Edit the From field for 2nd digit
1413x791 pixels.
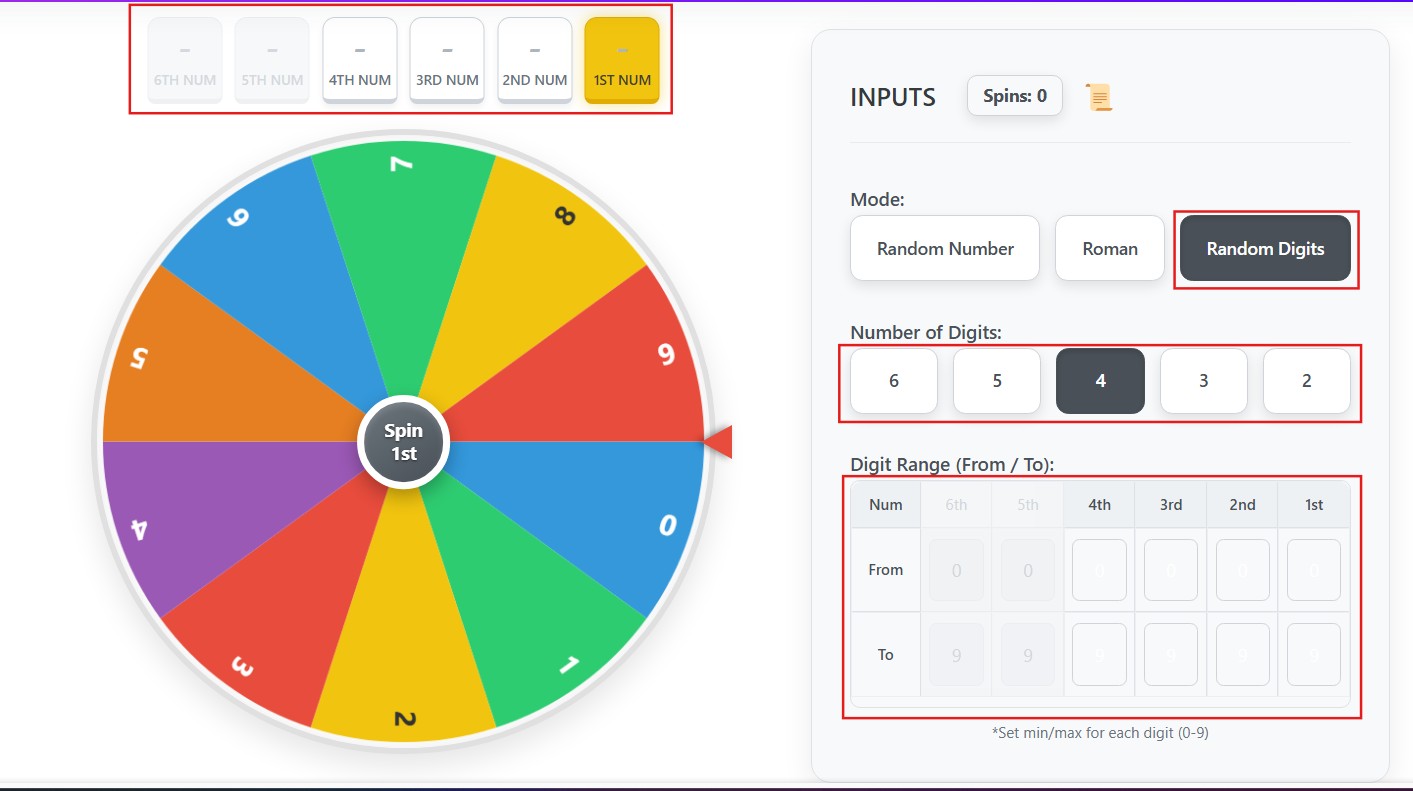1243,570
